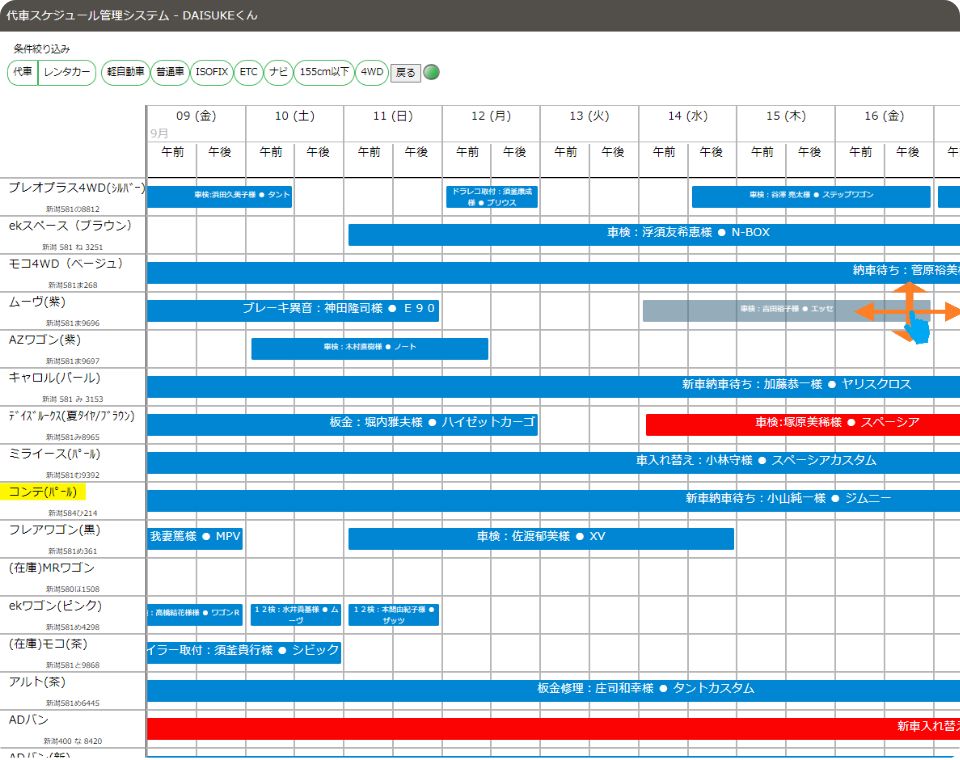Select the 16 (金) date header
The image size is (960, 760).
884,116
